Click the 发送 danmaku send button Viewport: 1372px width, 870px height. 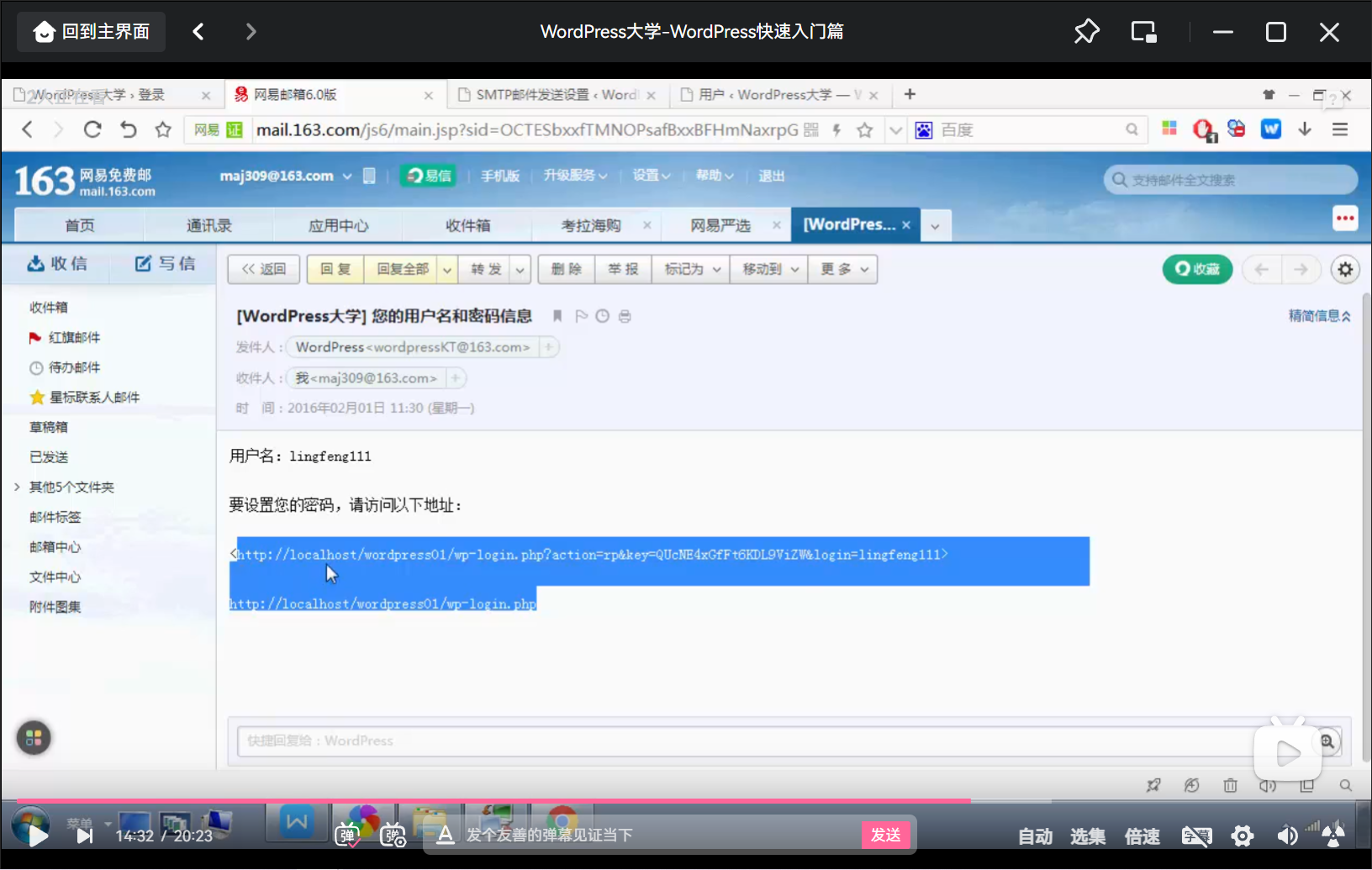tap(885, 835)
